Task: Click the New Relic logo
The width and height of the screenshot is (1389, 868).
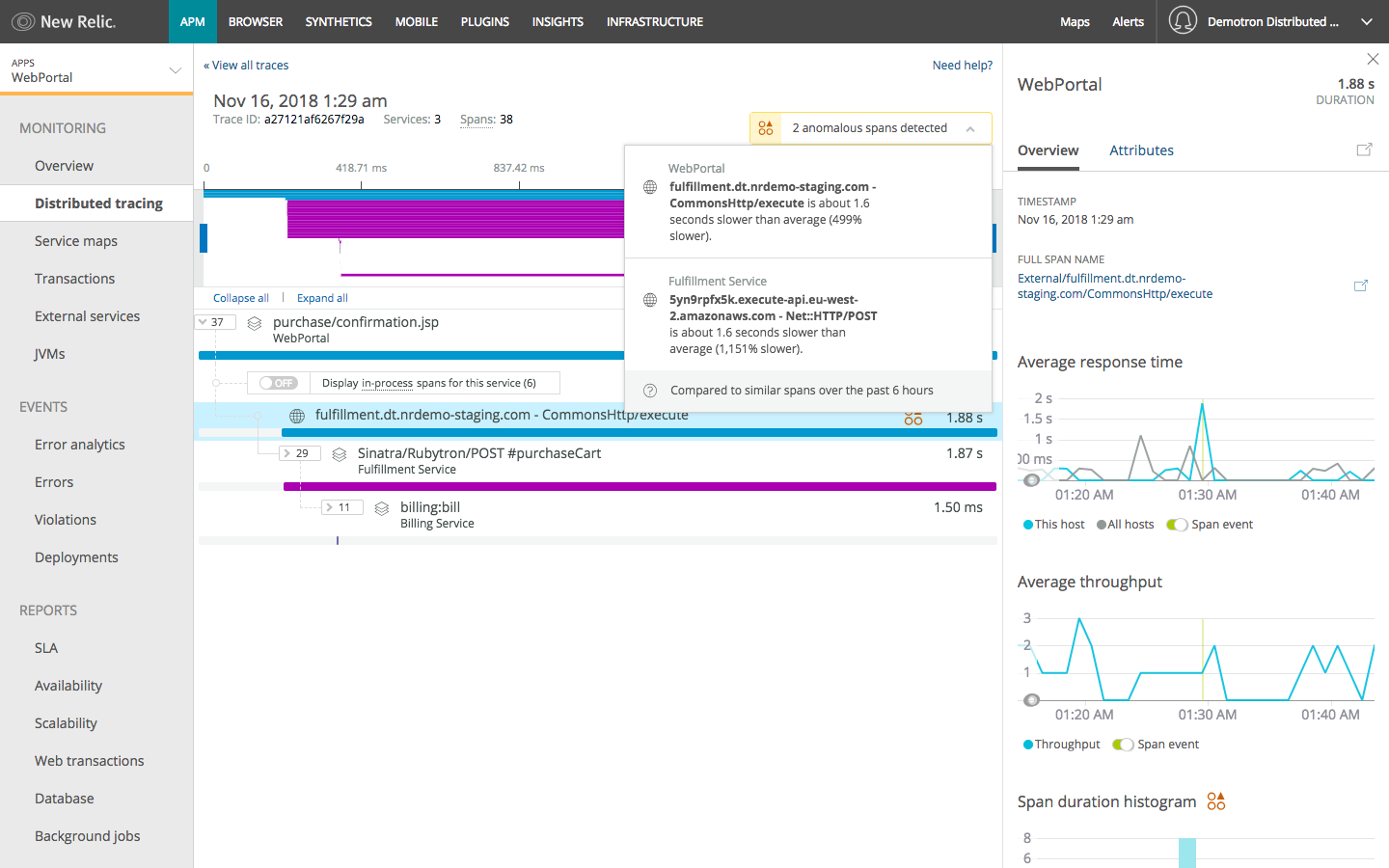Action: pyautogui.click(x=64, y=21)
